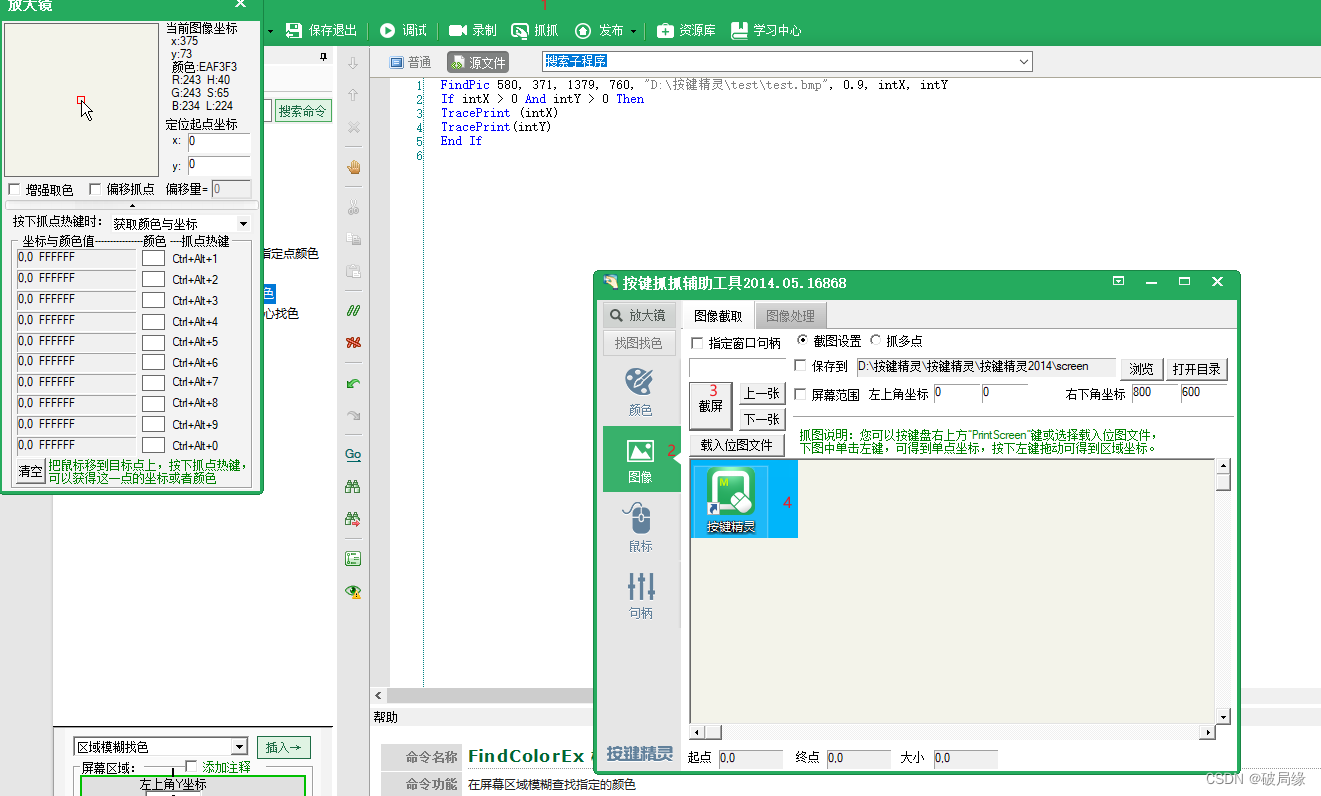Click the 打开目录 open folder button

pos(1197,369)
